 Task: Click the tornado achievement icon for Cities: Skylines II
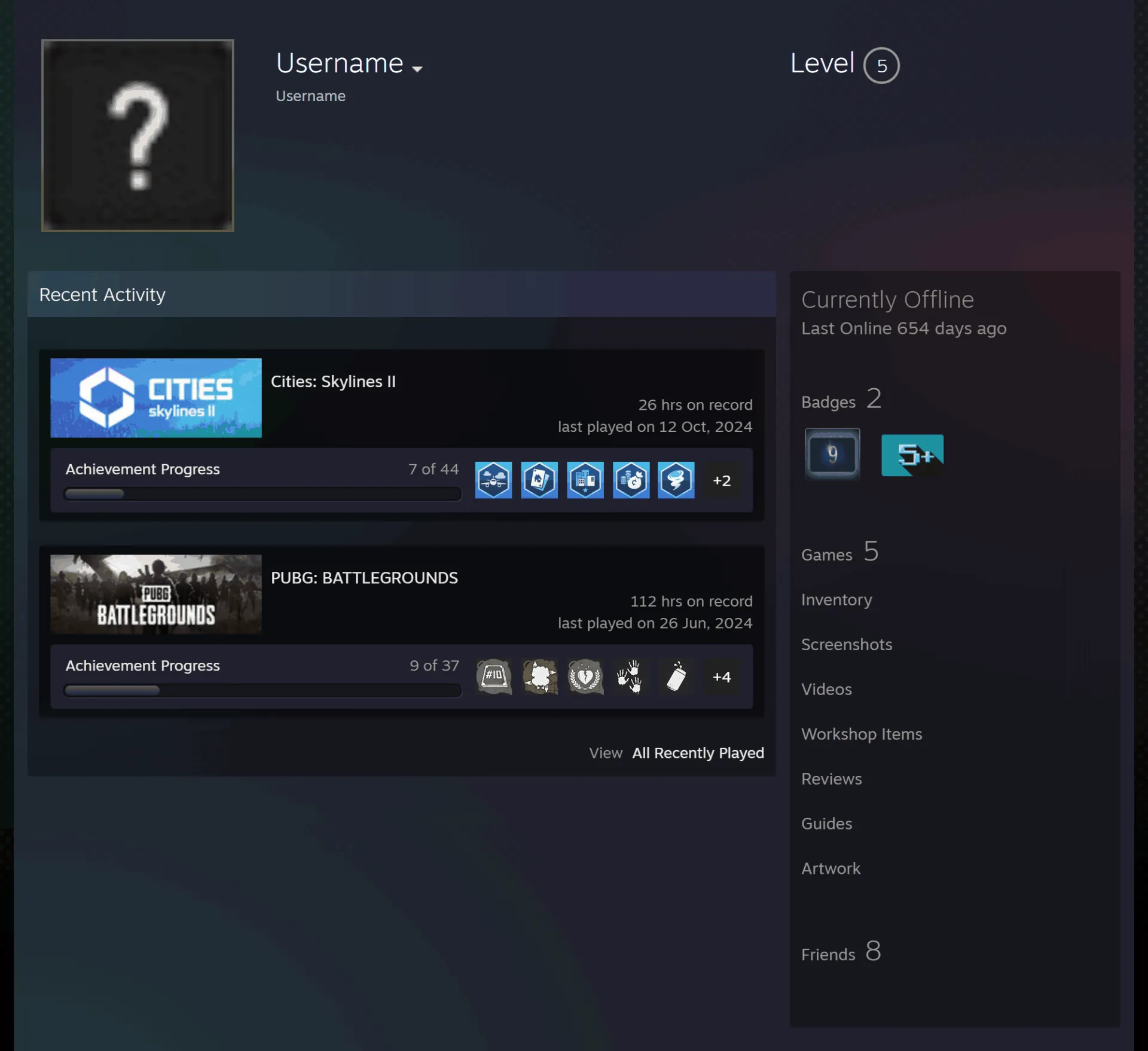pyautogui.click(x=676, y=480)
